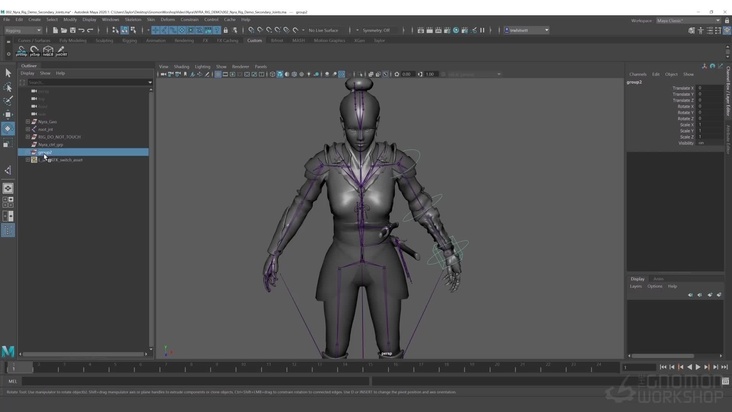Select the single-pane layout icon
Image resolution: width=732 pixels, height=412 pixels.
[8, 188]
